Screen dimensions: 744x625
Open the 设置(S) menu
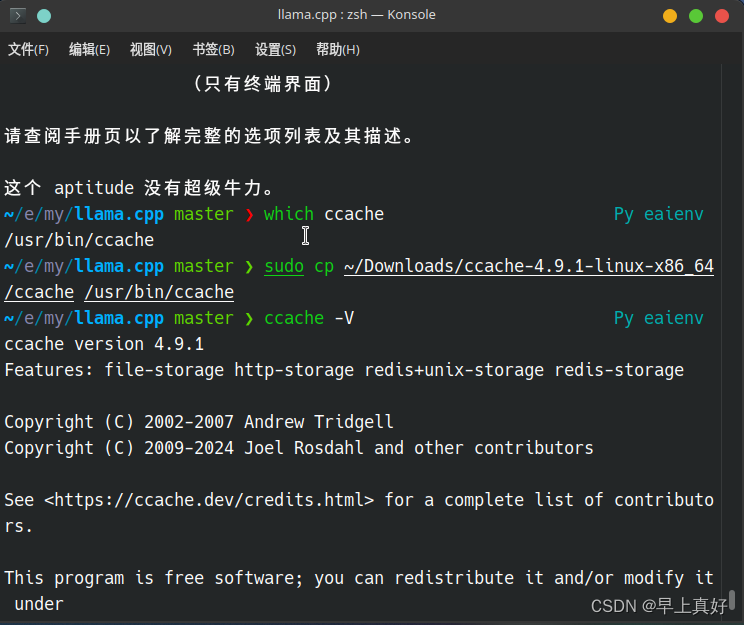pos(275,49)
